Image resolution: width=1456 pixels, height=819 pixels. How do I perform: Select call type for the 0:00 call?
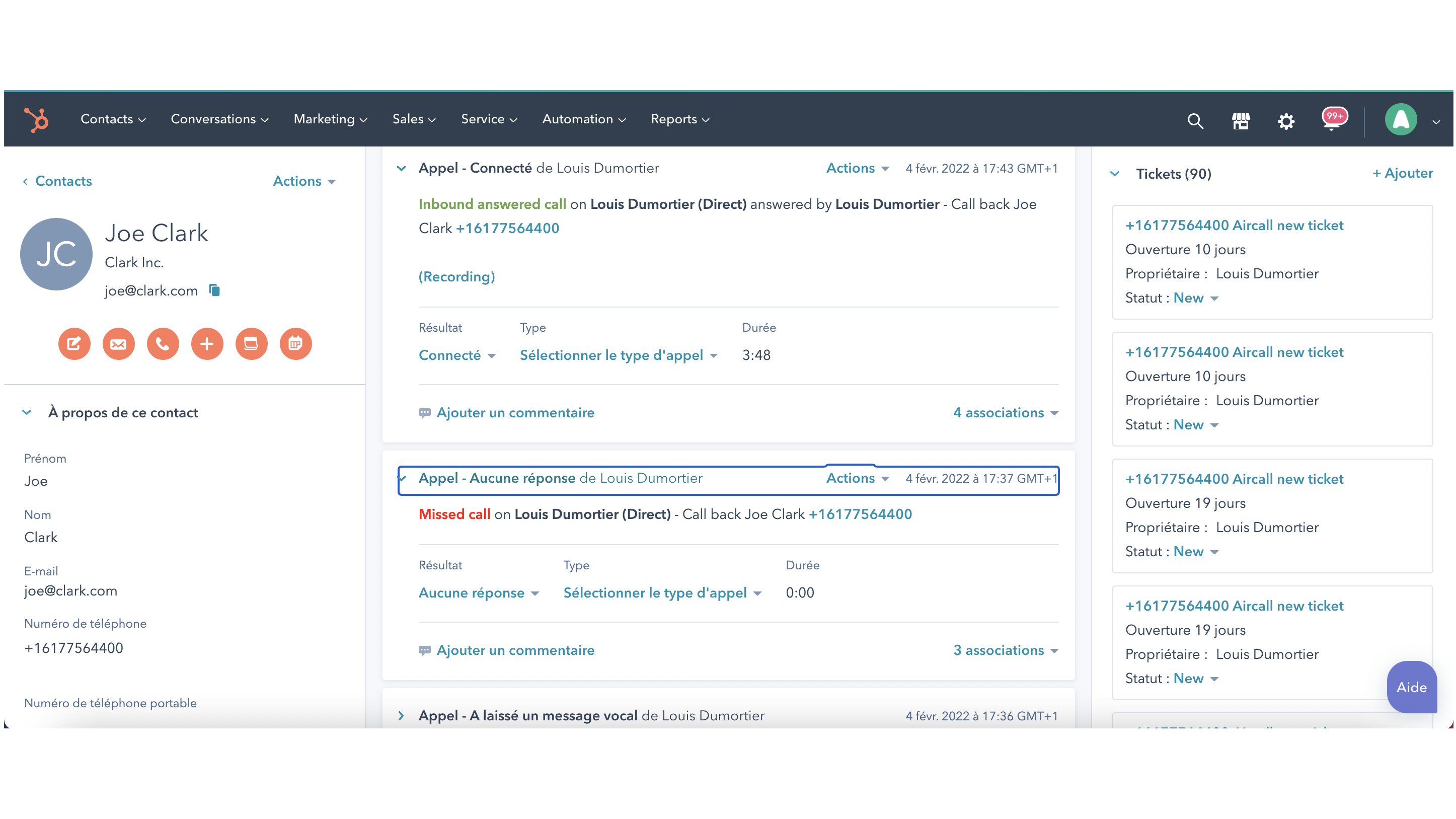pyautogui.click(x=662, y=593)
